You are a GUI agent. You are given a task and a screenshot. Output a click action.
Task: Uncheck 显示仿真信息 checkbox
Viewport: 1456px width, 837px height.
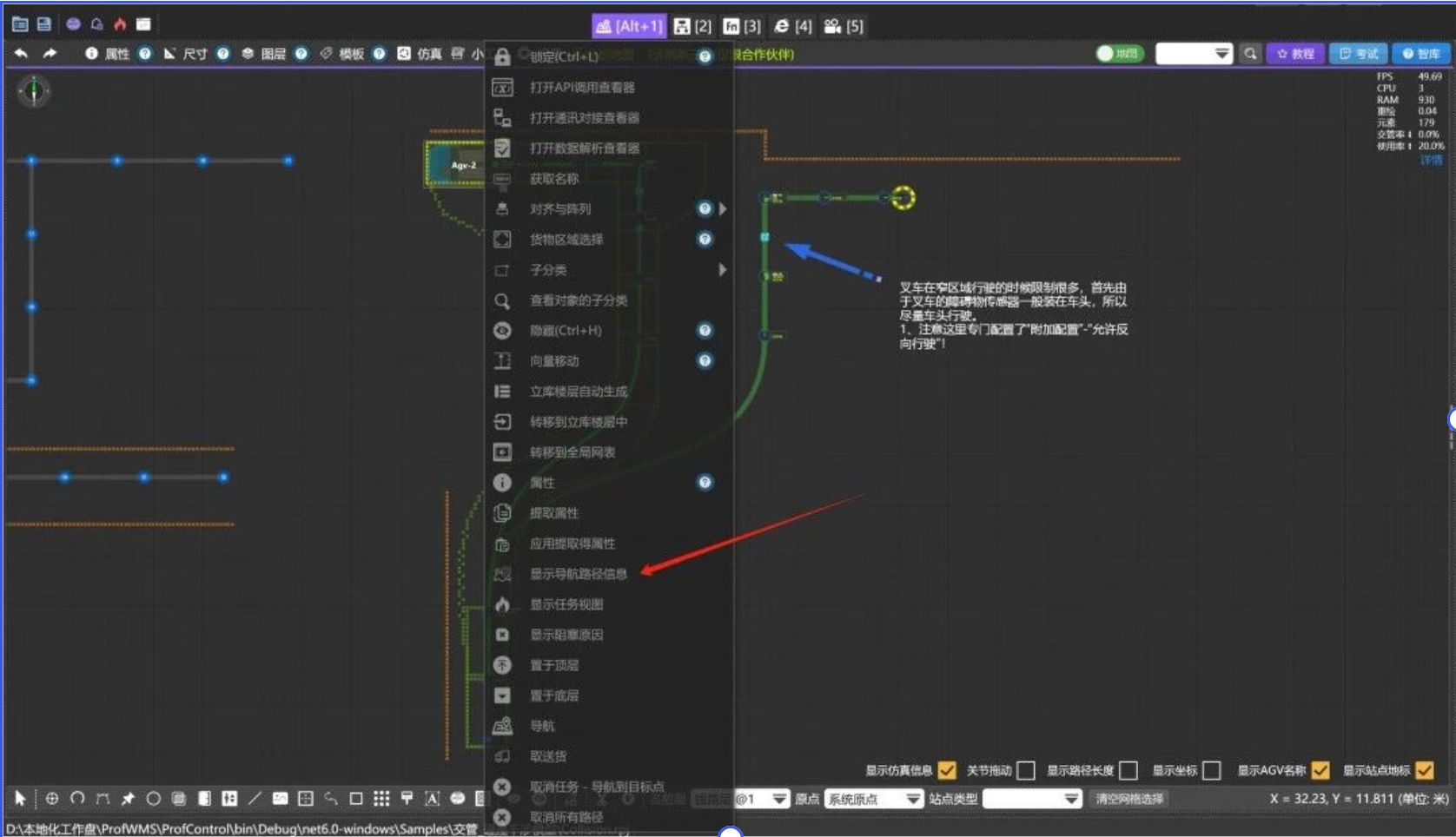pos(947,770)
